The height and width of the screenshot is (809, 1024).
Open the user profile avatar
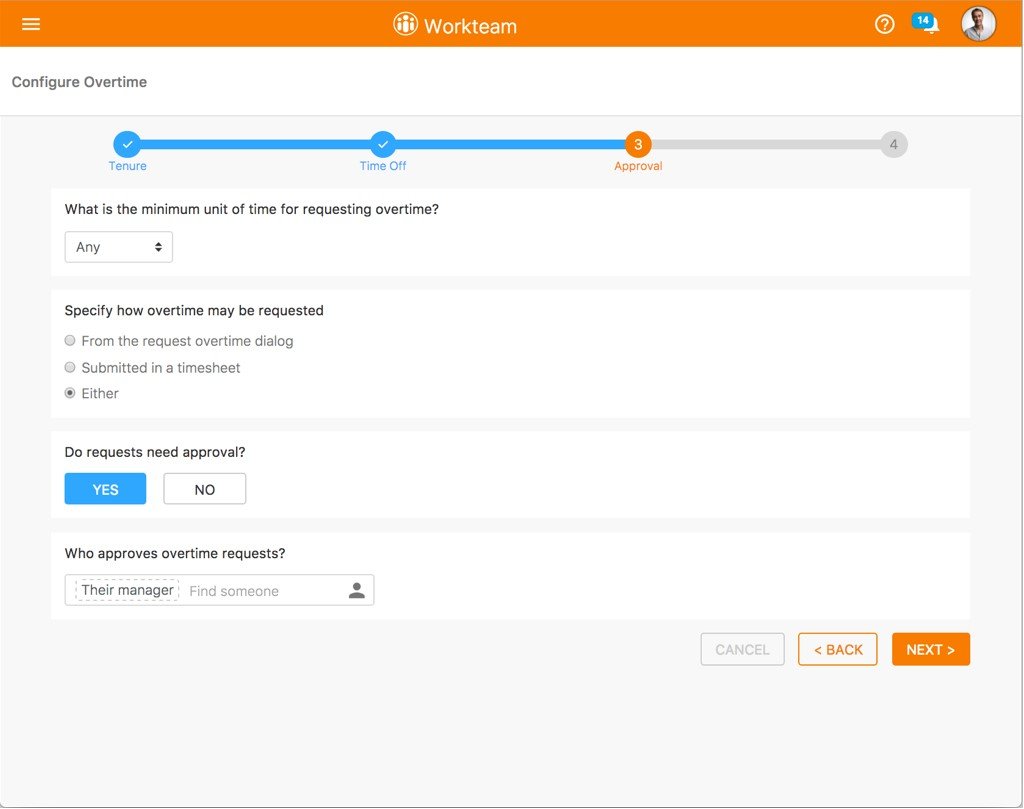pos(978,24)
